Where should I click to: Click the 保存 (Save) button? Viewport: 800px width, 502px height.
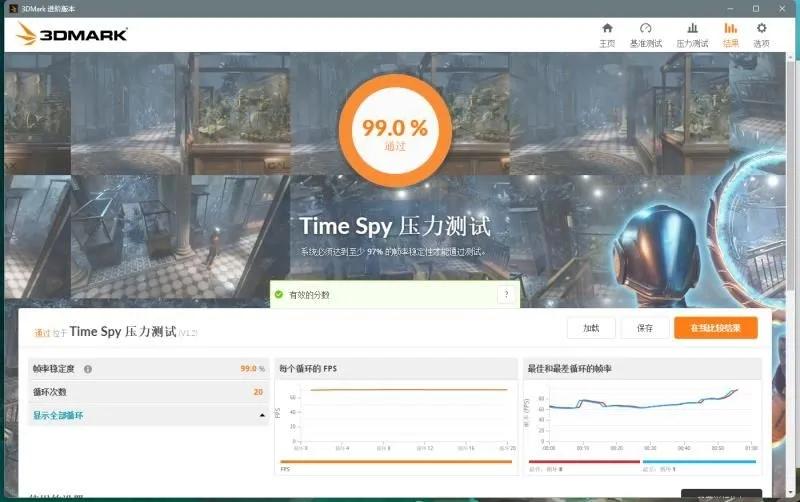(x=645, y=328)
